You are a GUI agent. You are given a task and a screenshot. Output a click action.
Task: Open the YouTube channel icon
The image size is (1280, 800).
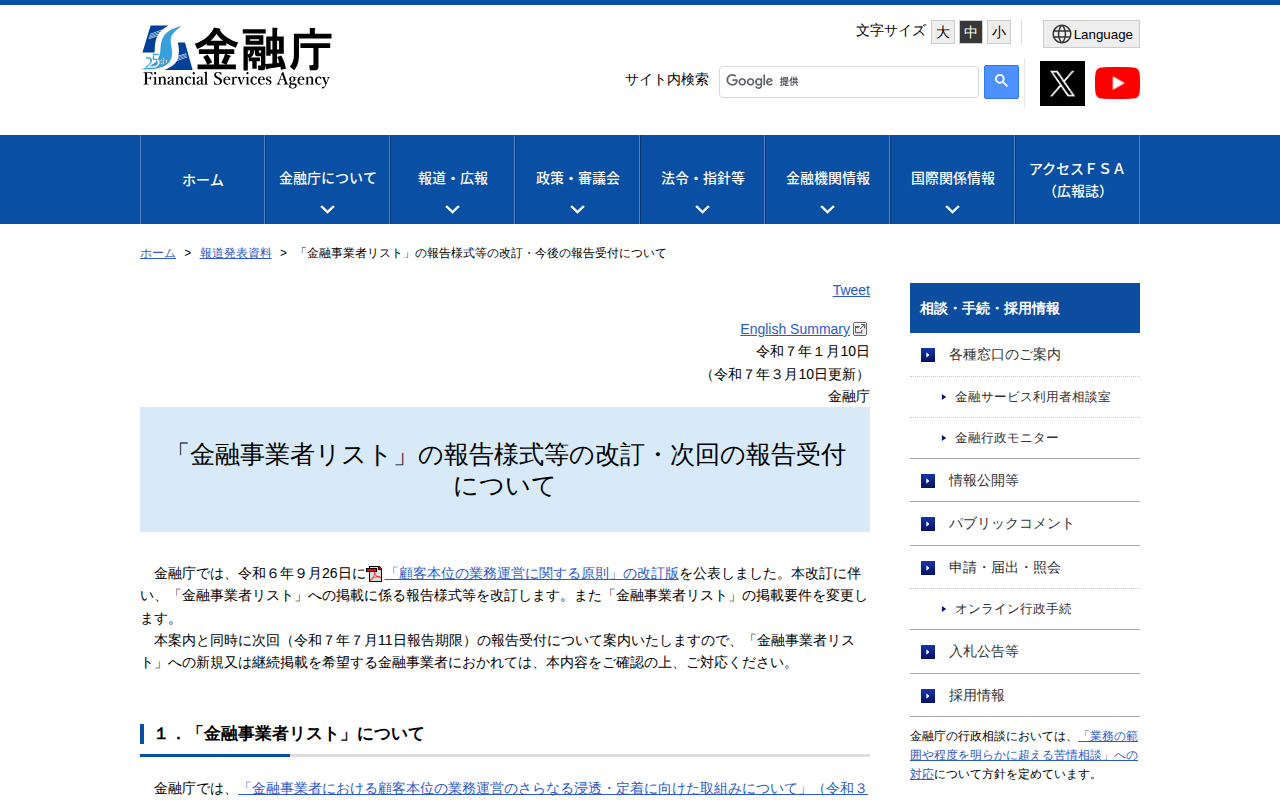click(1117, 83)
